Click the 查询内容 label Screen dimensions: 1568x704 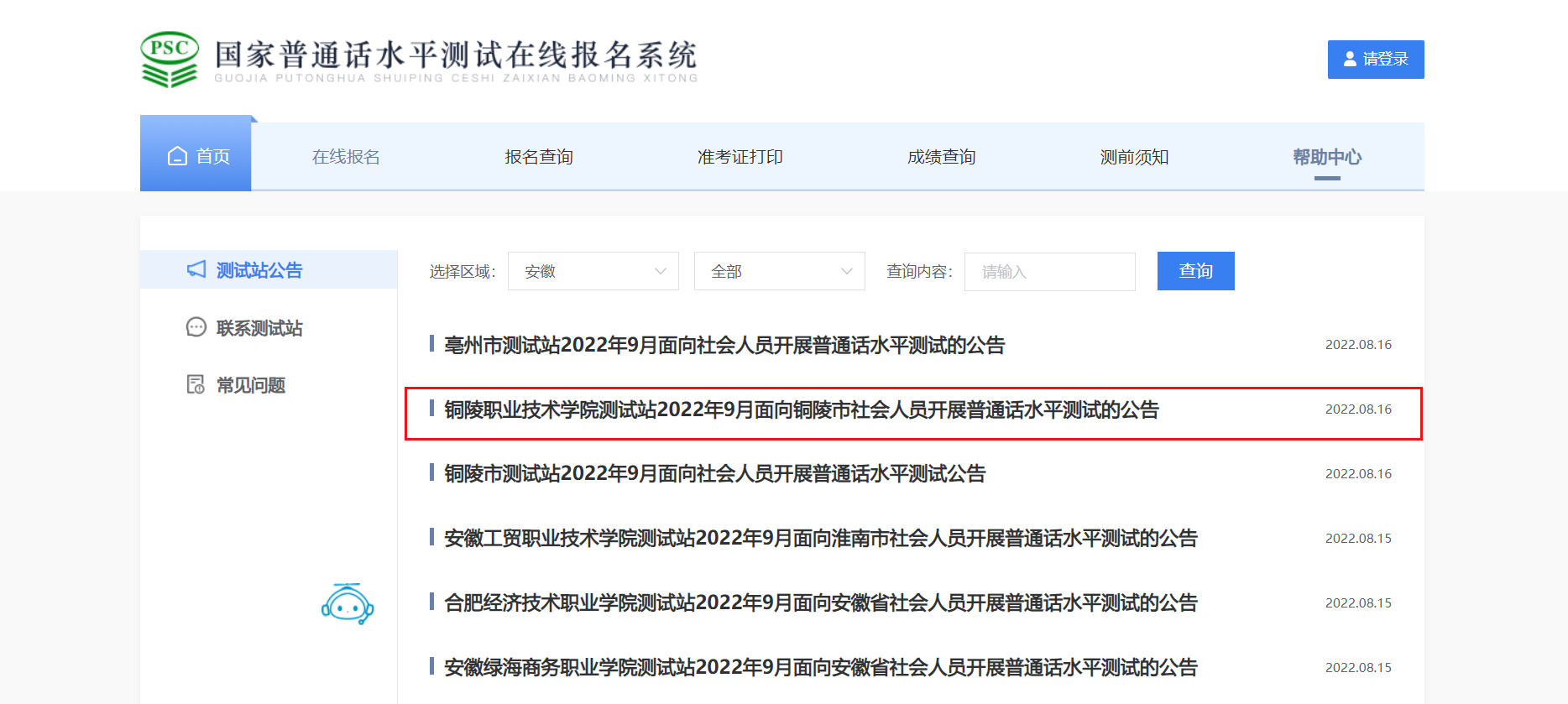point(920,272)
